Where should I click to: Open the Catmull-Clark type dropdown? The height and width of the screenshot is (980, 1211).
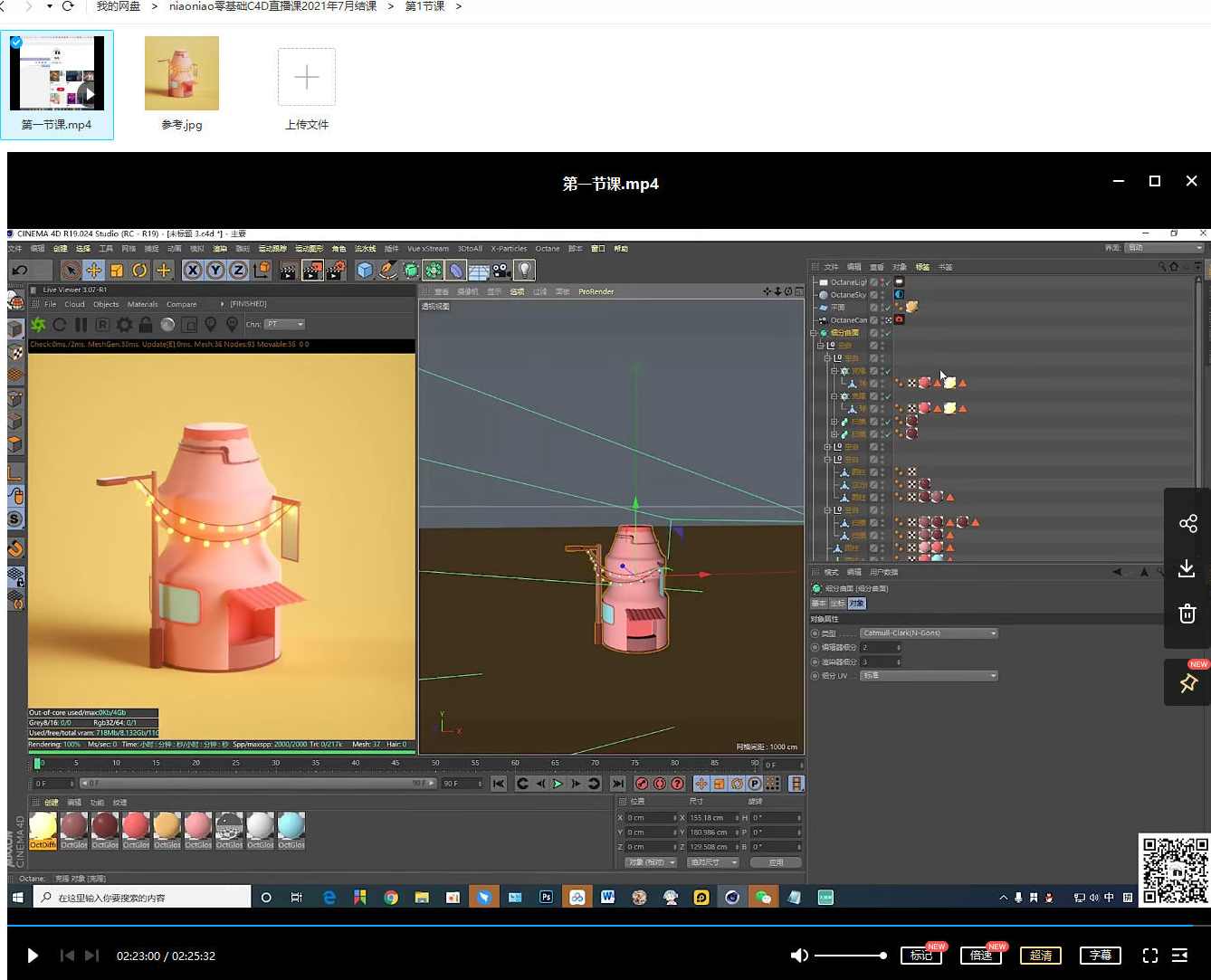pos(928,633)
